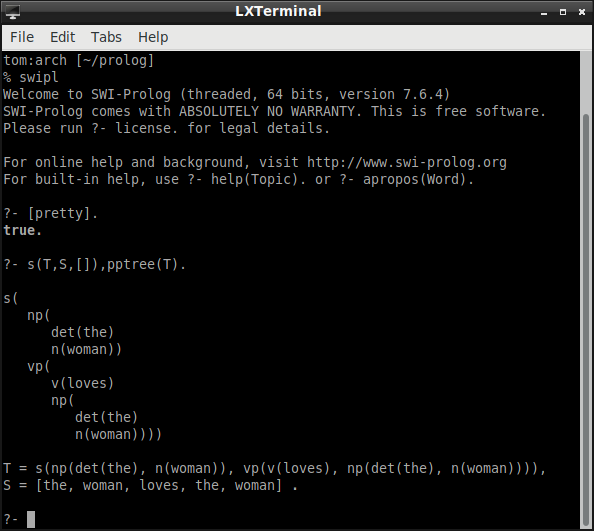Open the Help menu
The image size is (594, 531).
[153, 37]
